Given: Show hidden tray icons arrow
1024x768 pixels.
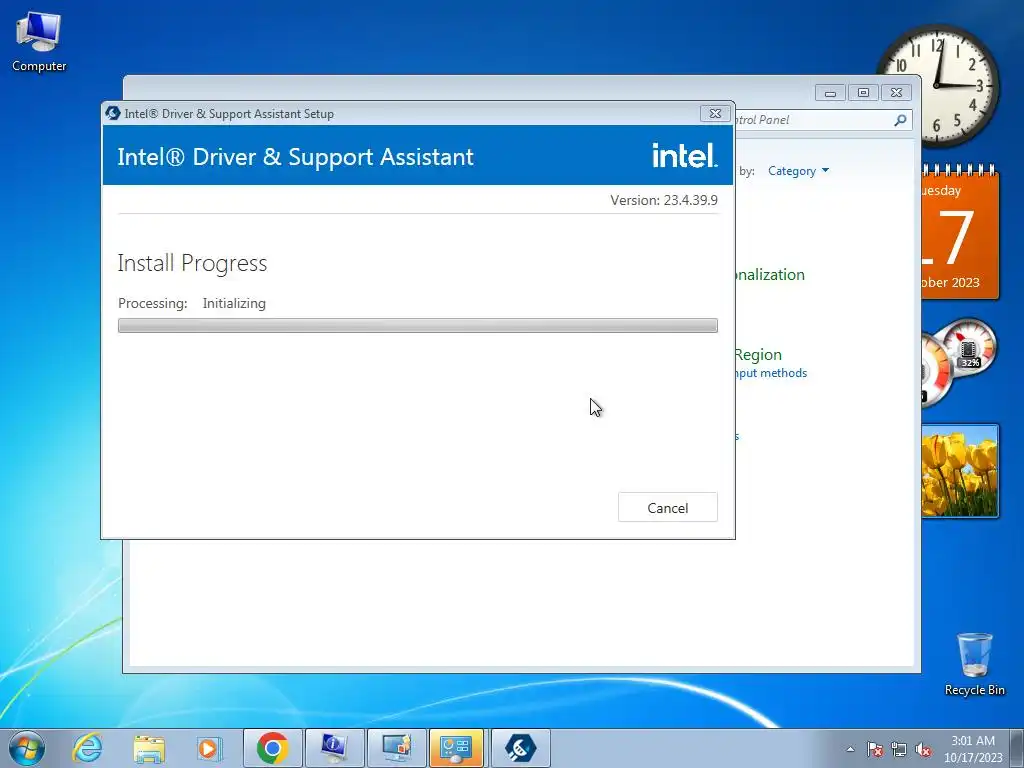Looking at the screenshot, I should pos(850,749).
